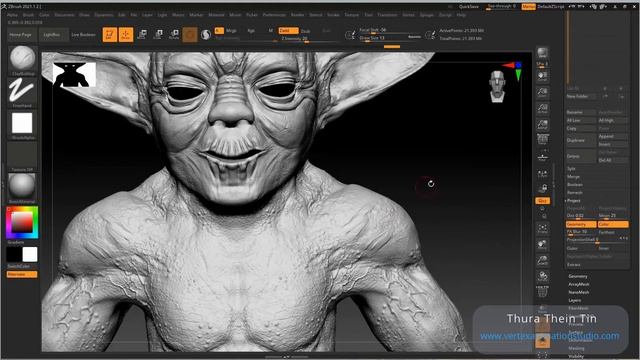Click the QuickSave button

pyautogui.click(x=469, y=7)
